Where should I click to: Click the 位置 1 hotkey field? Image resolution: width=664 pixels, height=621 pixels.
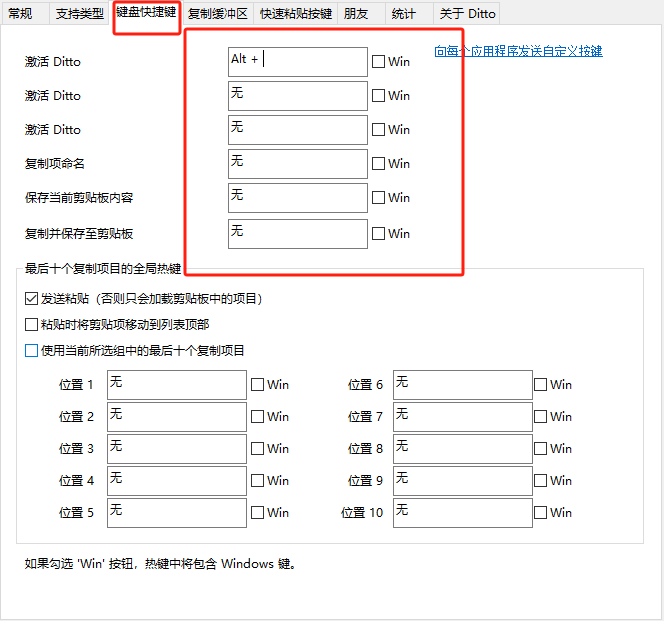(x=176, y=385)
